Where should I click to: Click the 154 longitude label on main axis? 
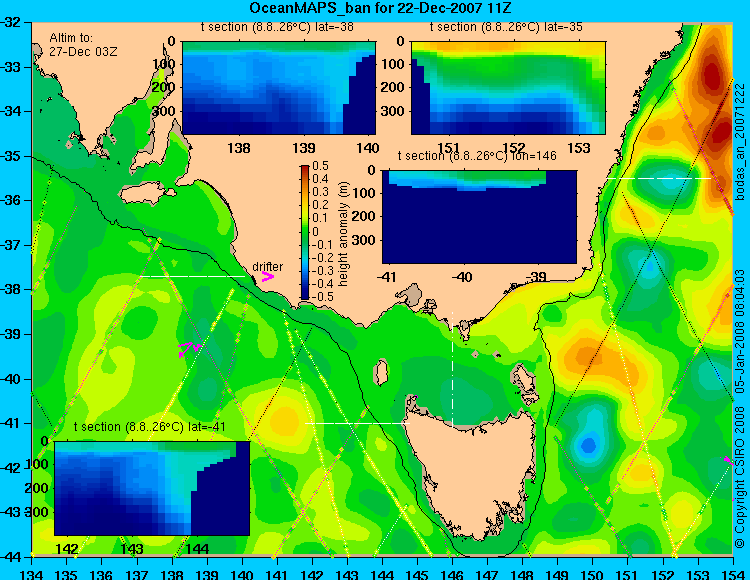(732, 574)
